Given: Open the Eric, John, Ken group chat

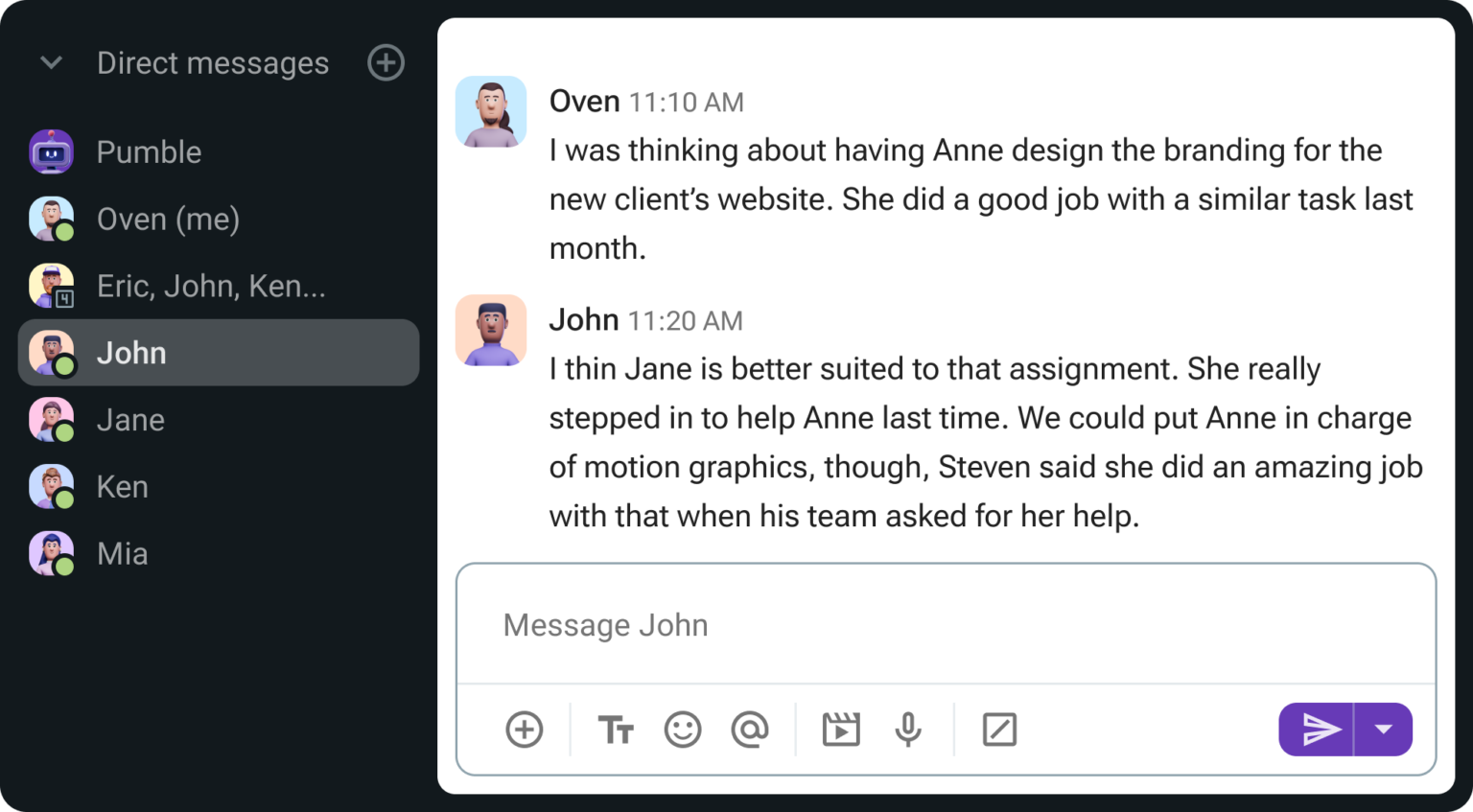Looking at the screenshot, I should click(x=211, y=285).
